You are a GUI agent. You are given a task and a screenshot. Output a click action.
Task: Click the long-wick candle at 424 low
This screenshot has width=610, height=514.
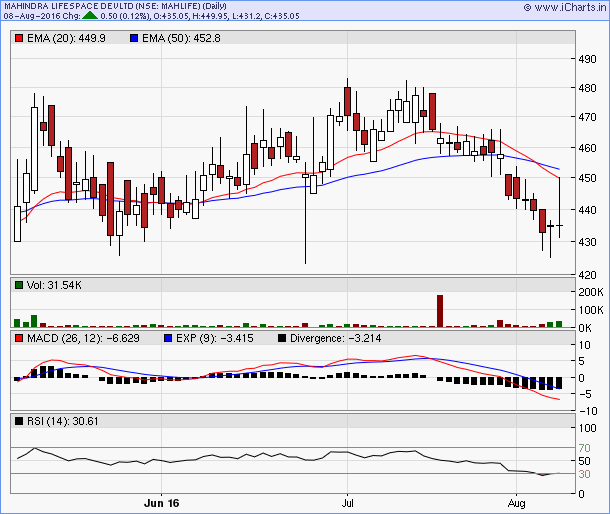pyautogui.click(x=305, y=213)
